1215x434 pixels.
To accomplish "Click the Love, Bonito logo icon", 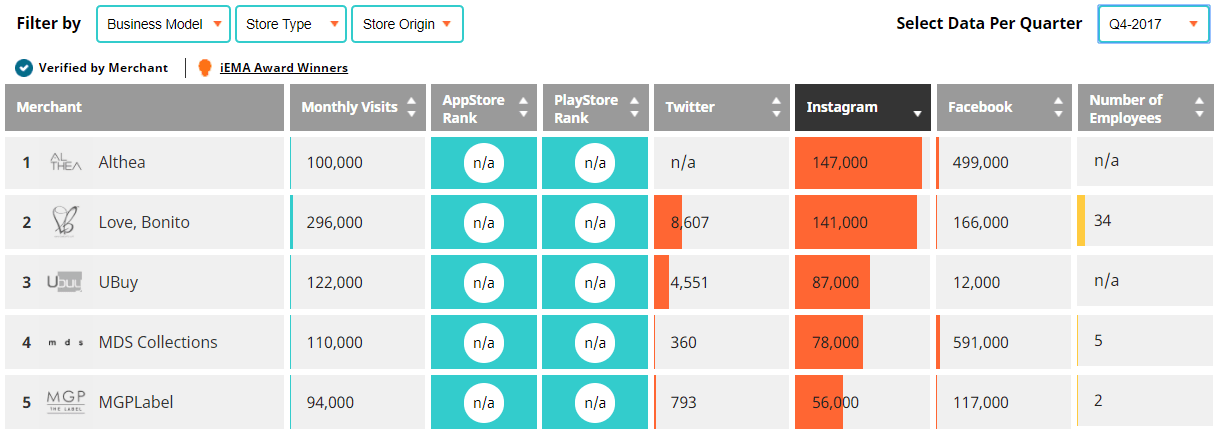I will click(x=67, y=222).
